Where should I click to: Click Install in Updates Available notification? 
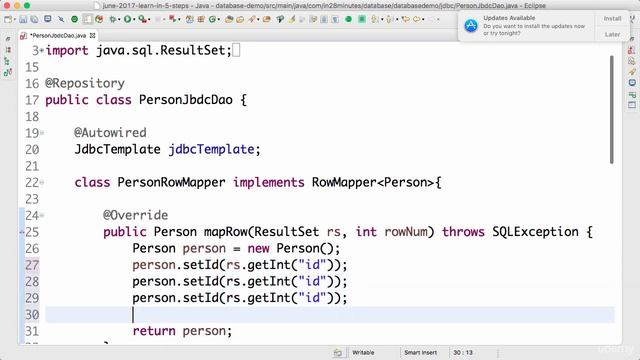click(x=612, y=19)
